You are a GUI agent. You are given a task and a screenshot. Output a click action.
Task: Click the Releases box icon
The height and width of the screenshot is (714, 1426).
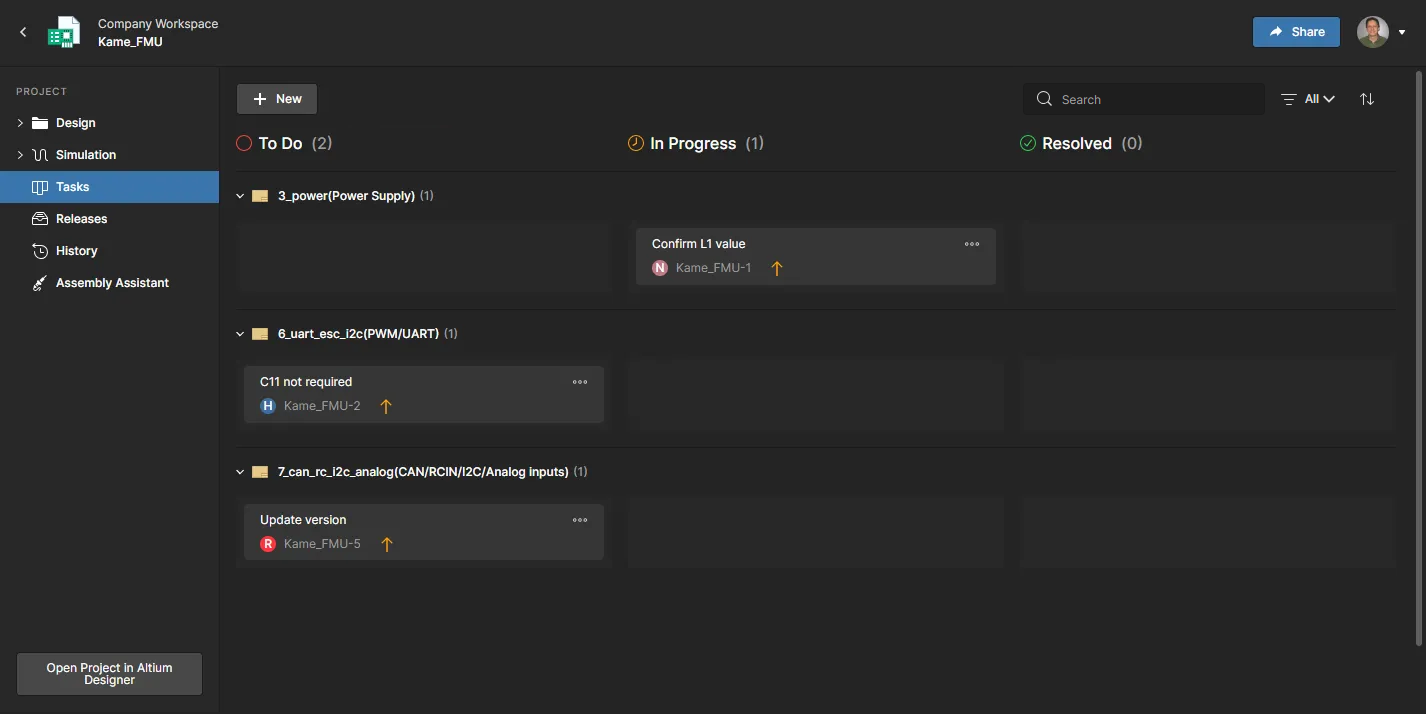[x=40, y=219]
